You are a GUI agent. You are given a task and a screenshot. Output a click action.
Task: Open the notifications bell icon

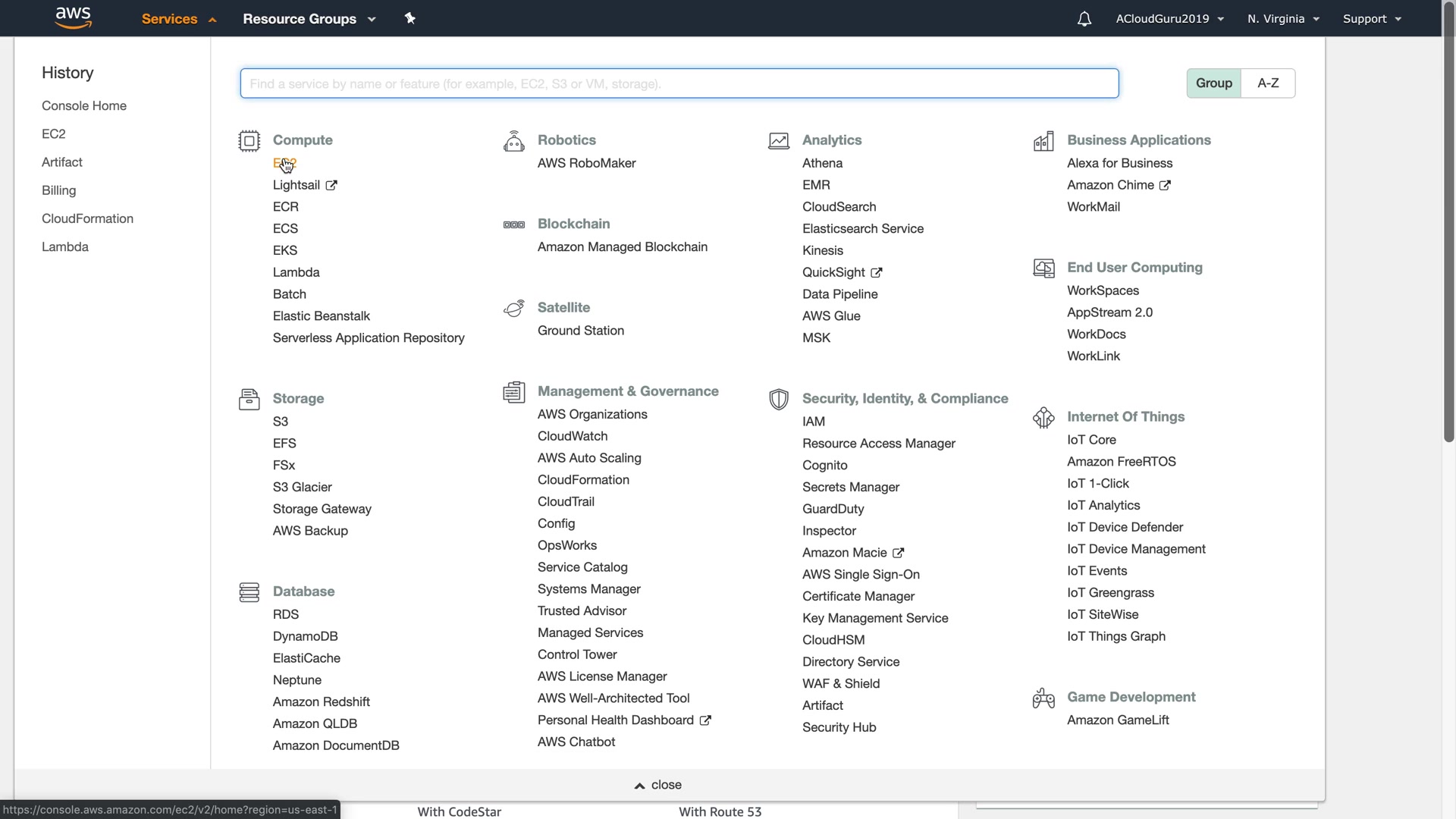click(x=1084, y=19)
